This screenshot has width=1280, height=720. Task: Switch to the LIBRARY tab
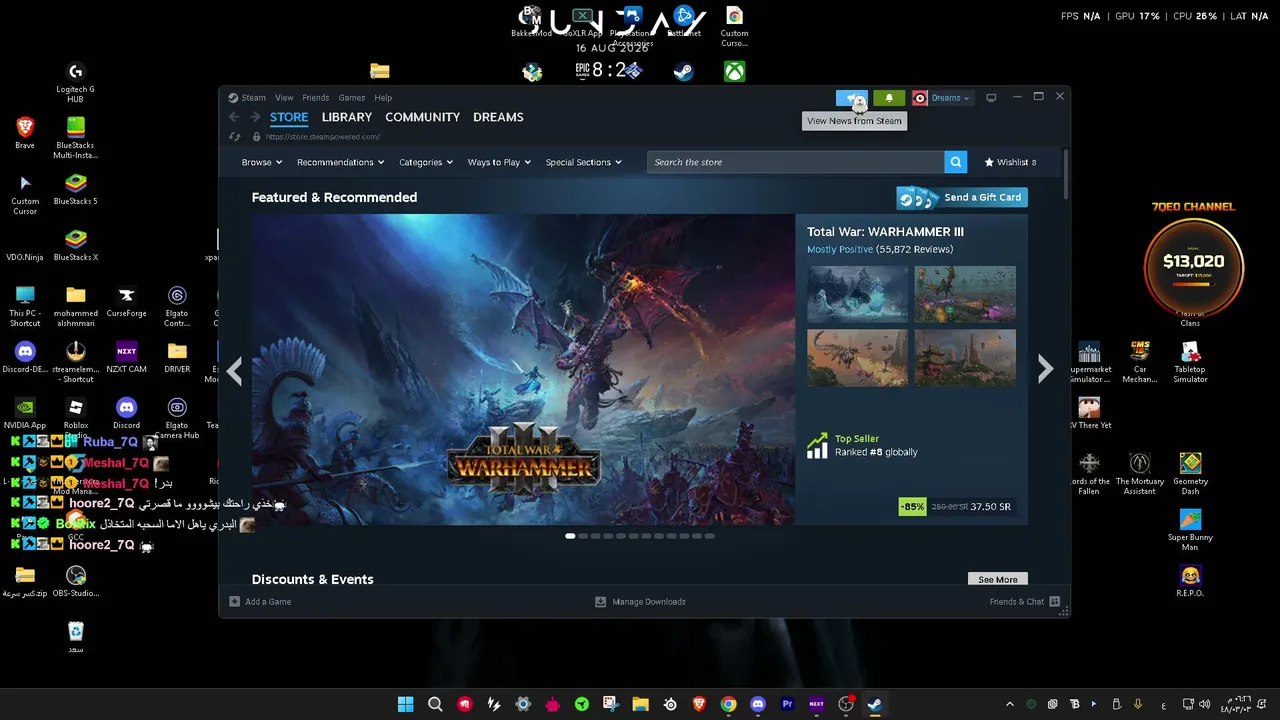(347, 117)
